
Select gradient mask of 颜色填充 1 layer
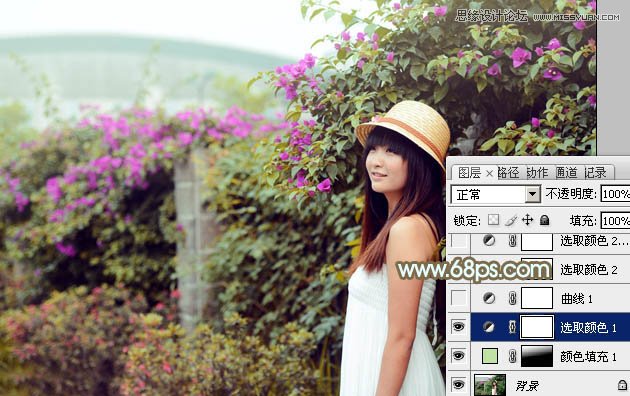point(537,356)
